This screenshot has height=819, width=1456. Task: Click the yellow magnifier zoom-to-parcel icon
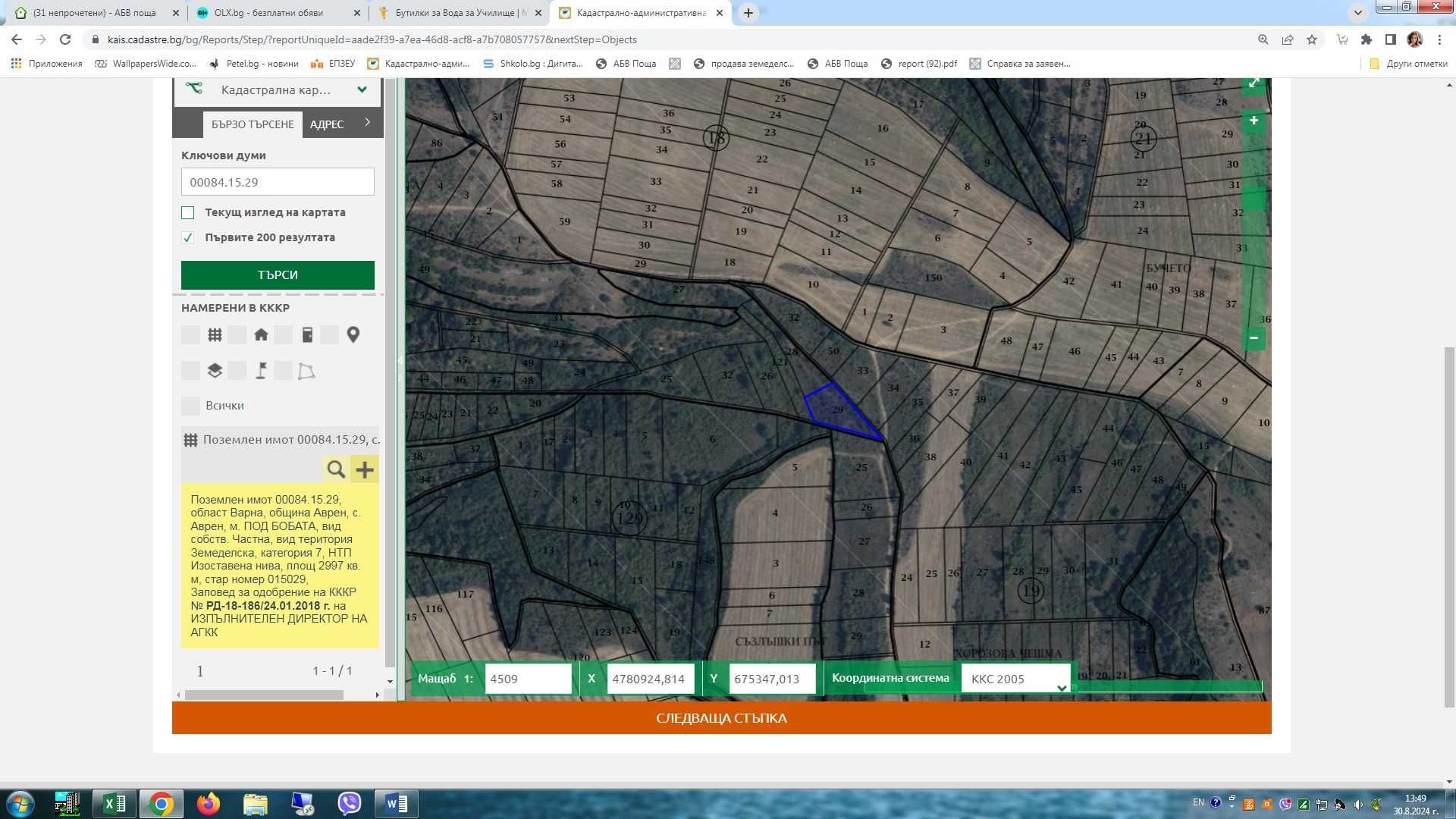[336, 469]
